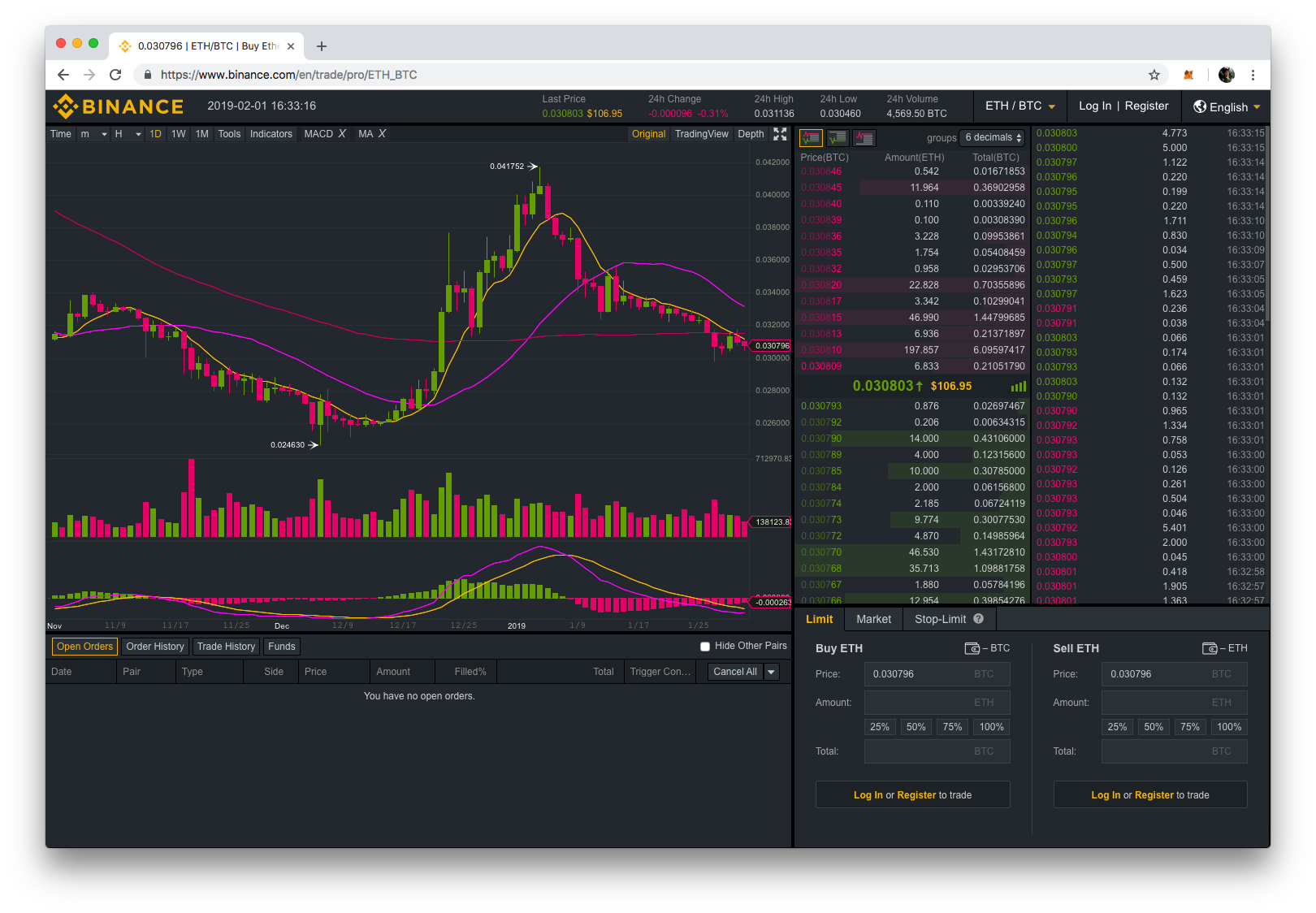
Task: Select the 0.030810 ask order row
Action: (913, 350)
